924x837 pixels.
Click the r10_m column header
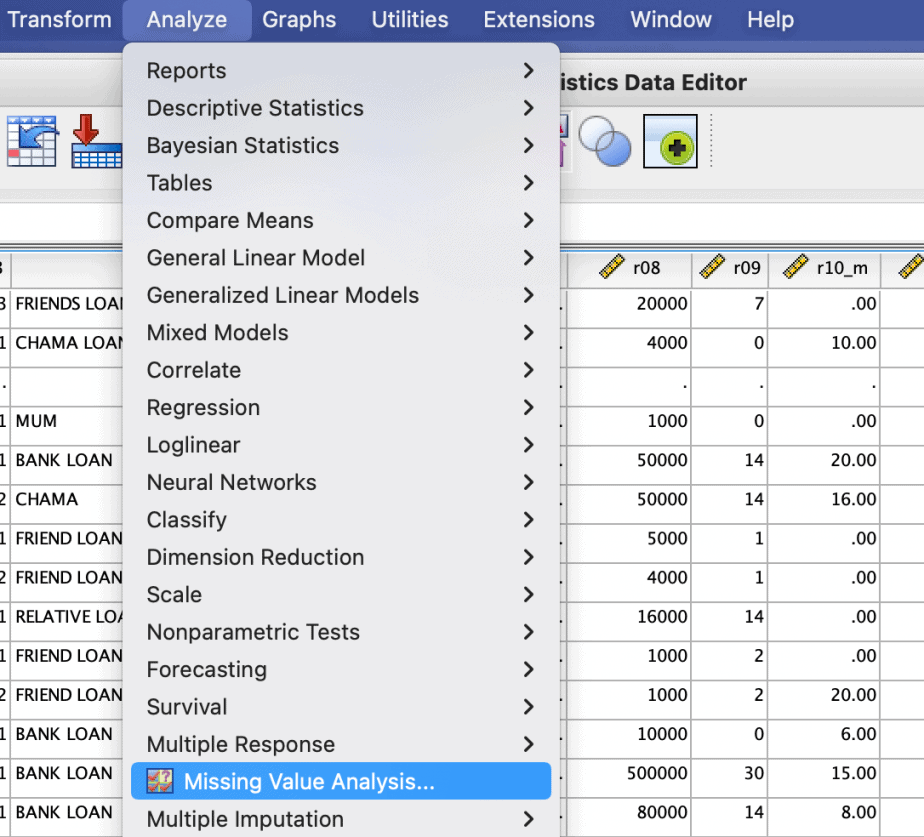[824, 268]
